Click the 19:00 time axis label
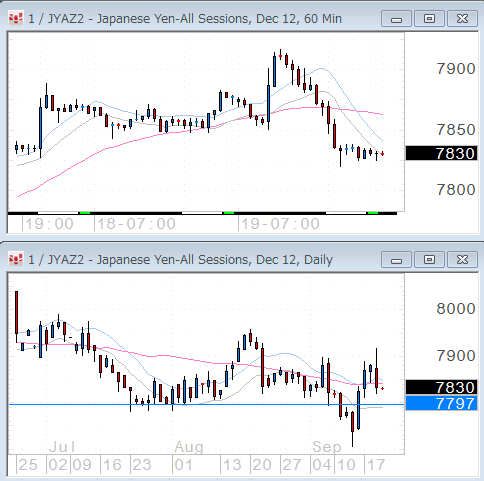This screenshot has width=484, height=481. [x=49, y=224]
